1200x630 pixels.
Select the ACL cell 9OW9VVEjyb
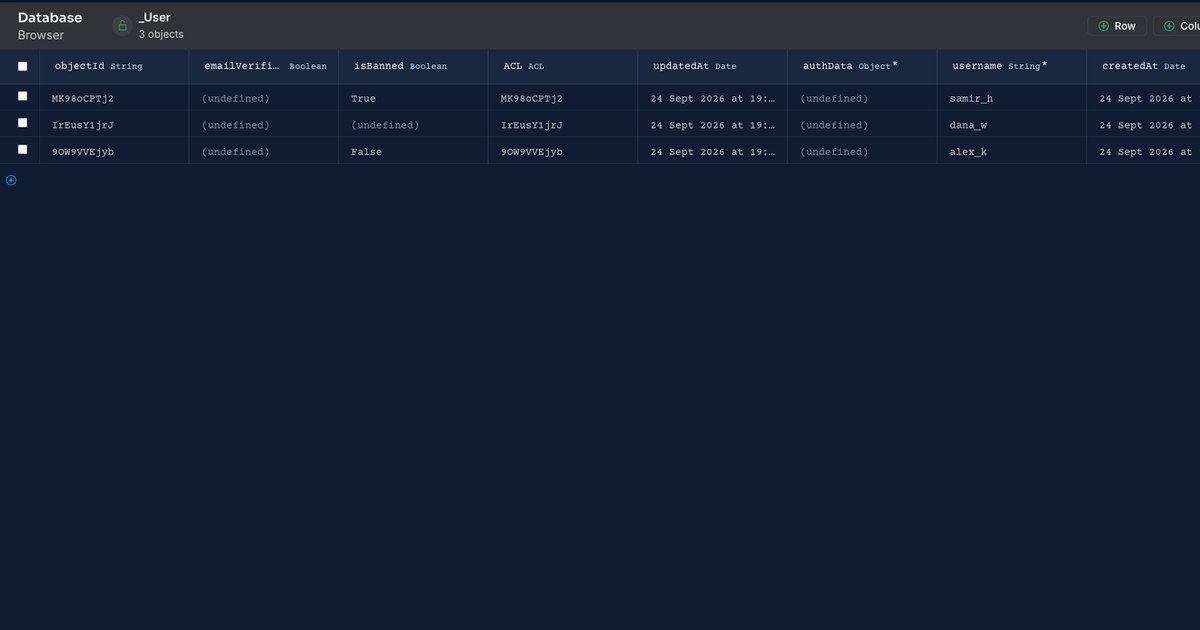click(x=563, y=151)
